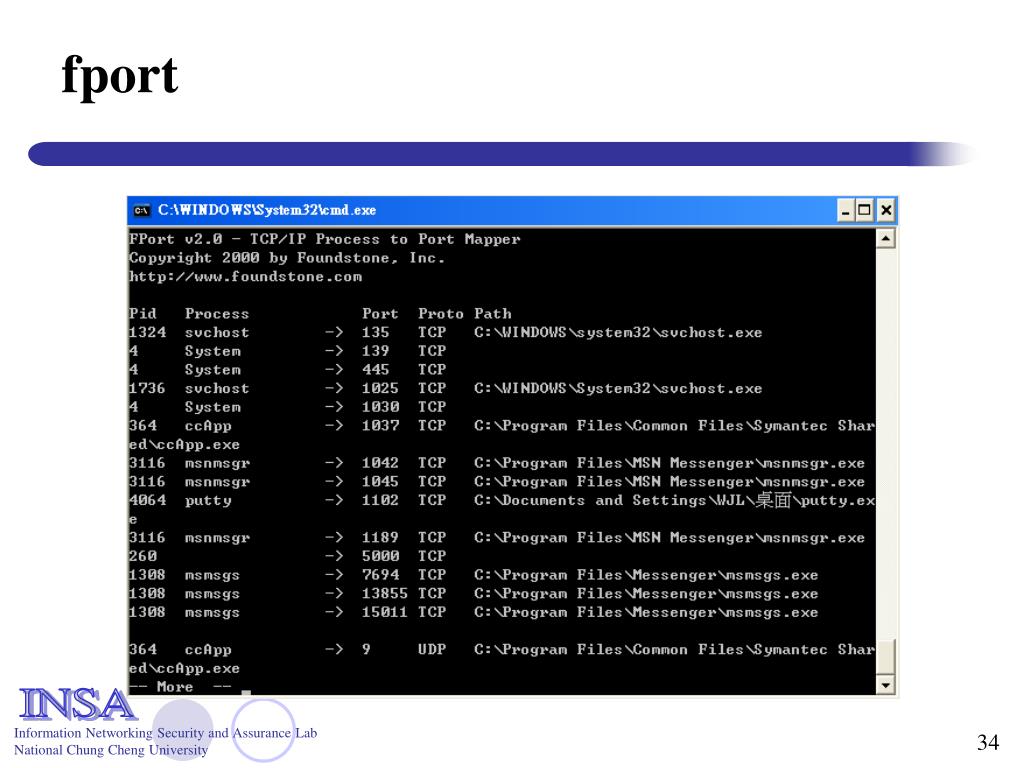This screenshot has height=768, width=1024.
Task: Click port 15011 in the msmsgs row
Action: (x=385, y=612)
